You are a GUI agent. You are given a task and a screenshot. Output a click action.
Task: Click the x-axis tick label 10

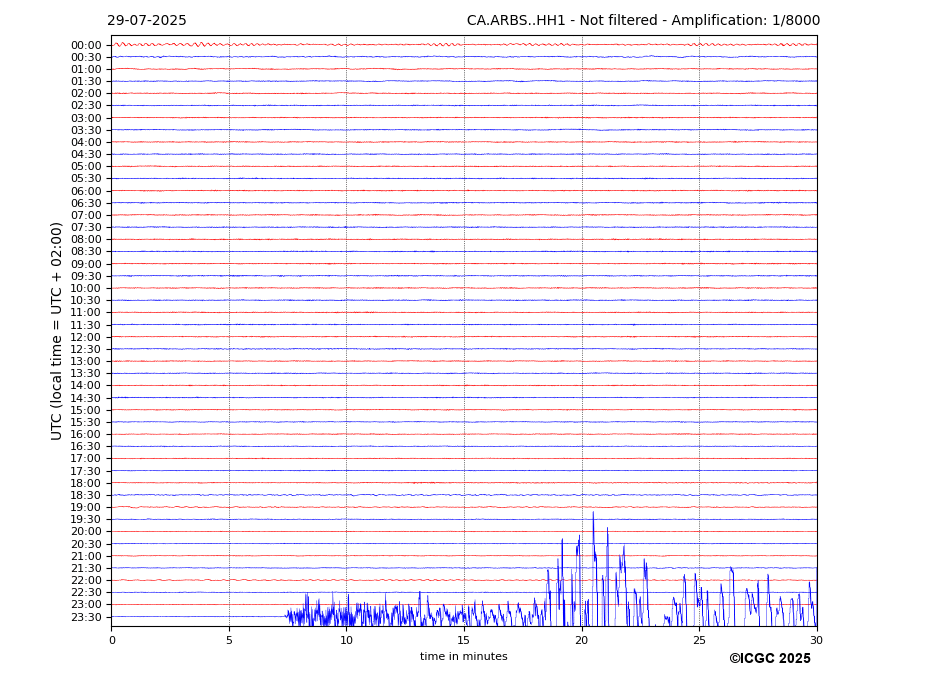(346, 640)
